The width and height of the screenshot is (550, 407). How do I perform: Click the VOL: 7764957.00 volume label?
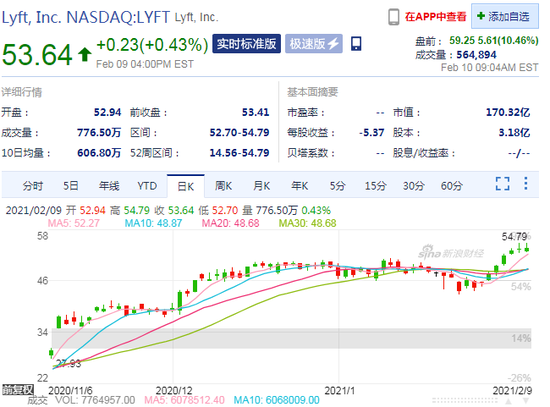(x=95, y=400)
